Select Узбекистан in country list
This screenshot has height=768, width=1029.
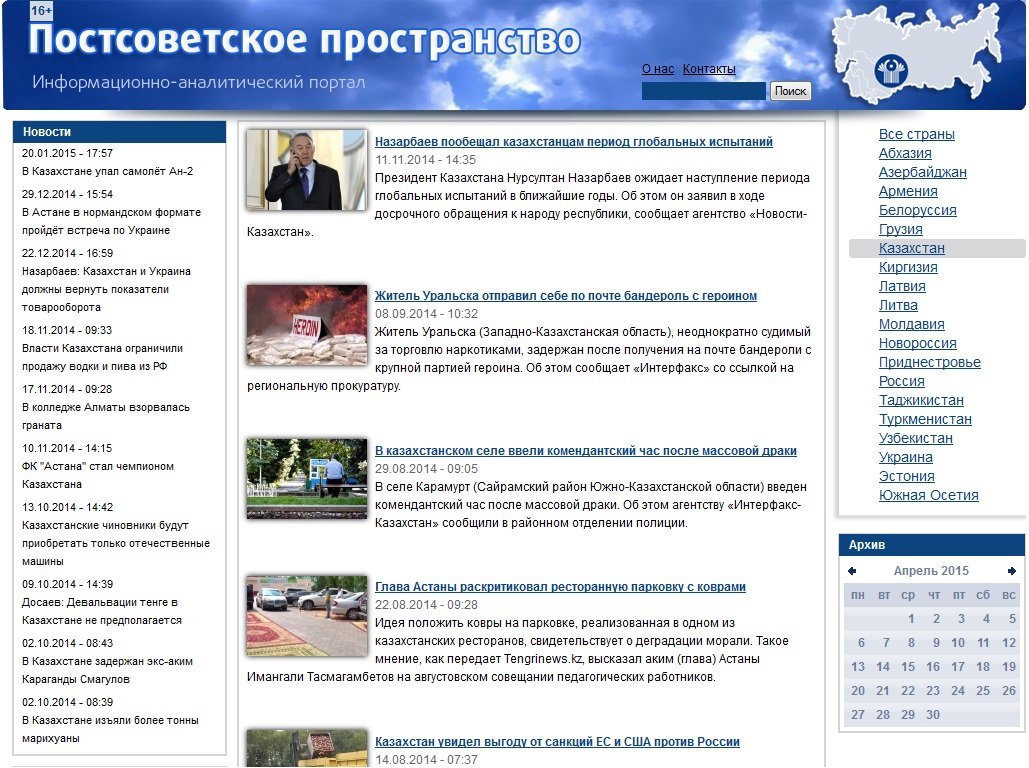point(915,439)
